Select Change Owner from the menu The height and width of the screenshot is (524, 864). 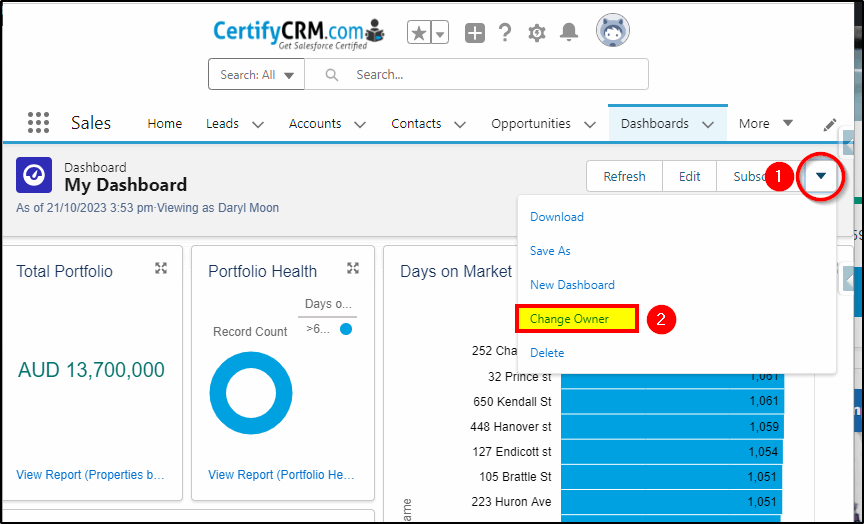click(576, 319)
